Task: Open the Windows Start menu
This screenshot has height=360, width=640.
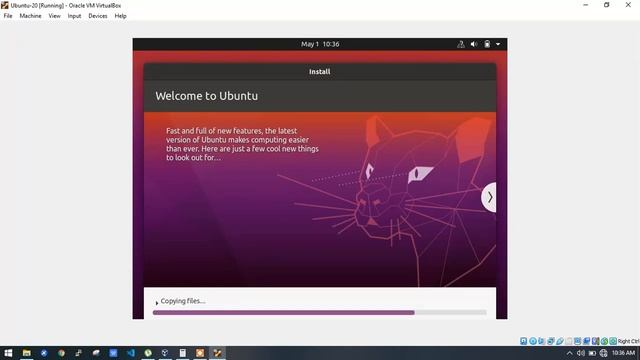Action: (x=8, y=353)
